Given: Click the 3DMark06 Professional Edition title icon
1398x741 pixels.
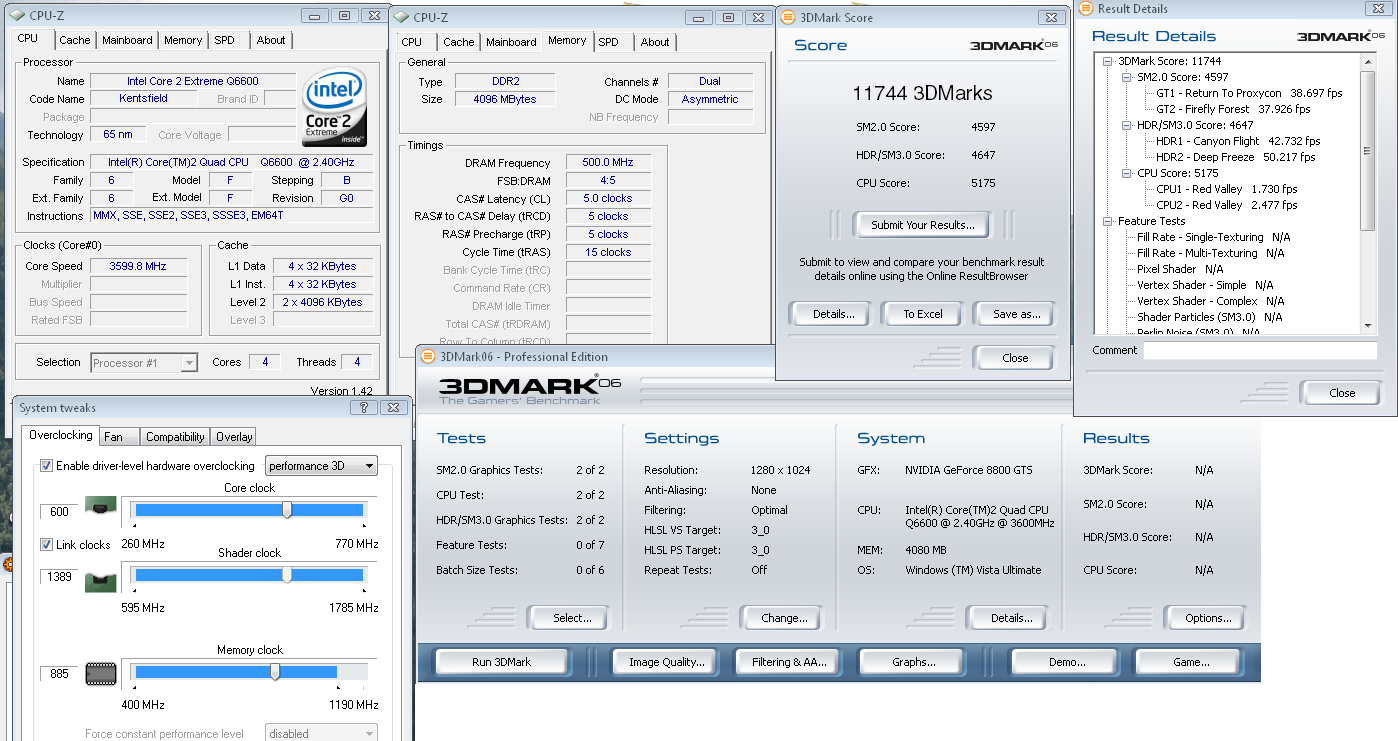Looking at the screenshot, I should pyautogui.click(x=427, y=356).
